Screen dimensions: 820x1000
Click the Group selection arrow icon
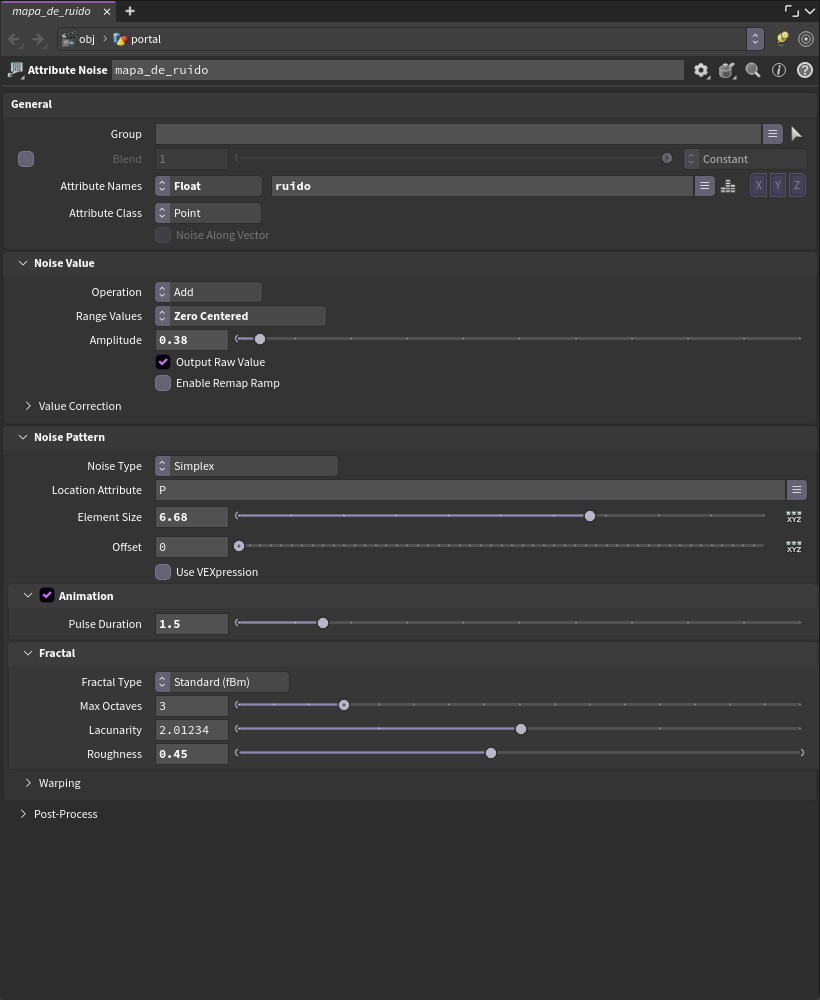tap(796, 134)
